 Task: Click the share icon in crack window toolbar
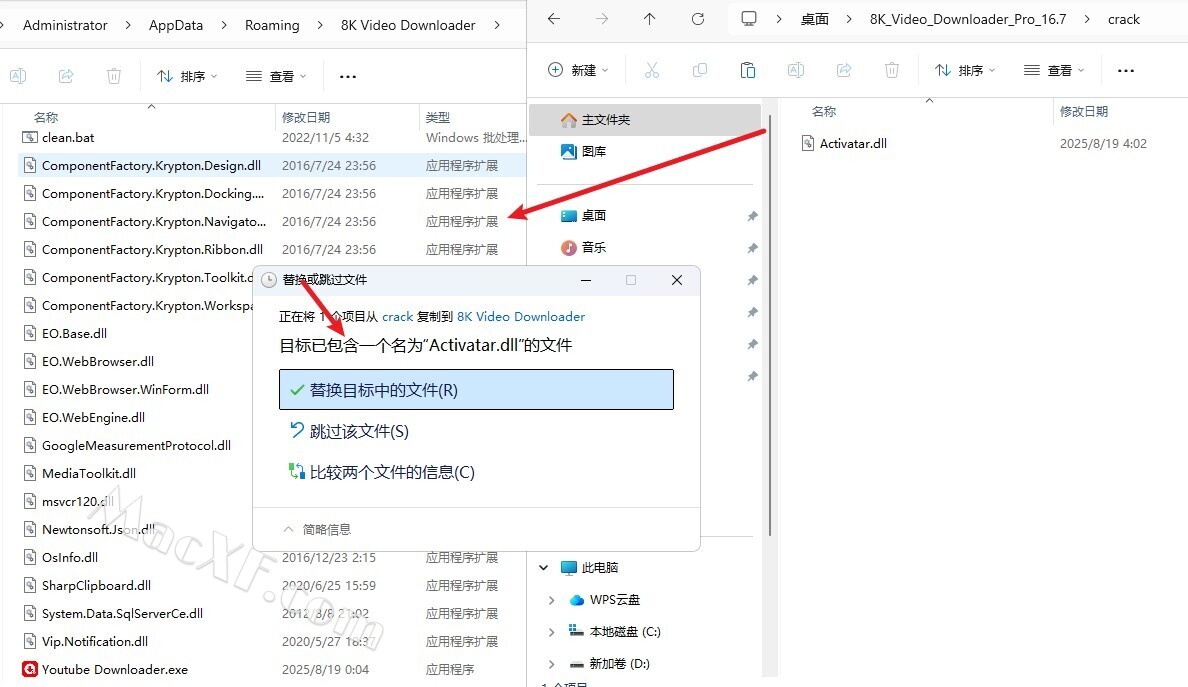click(843, 70)
